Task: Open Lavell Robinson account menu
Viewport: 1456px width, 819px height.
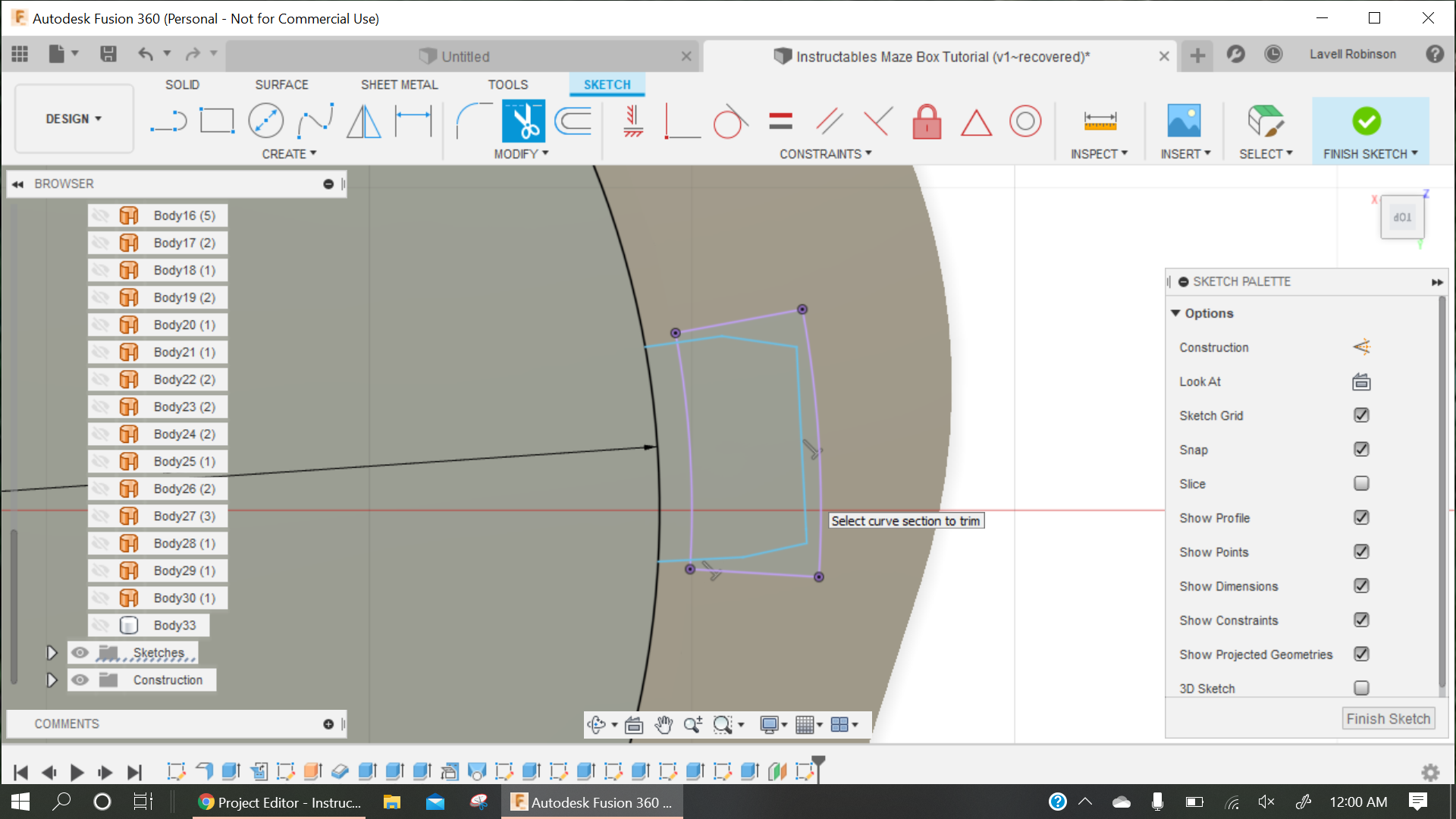Action: 1352,55
